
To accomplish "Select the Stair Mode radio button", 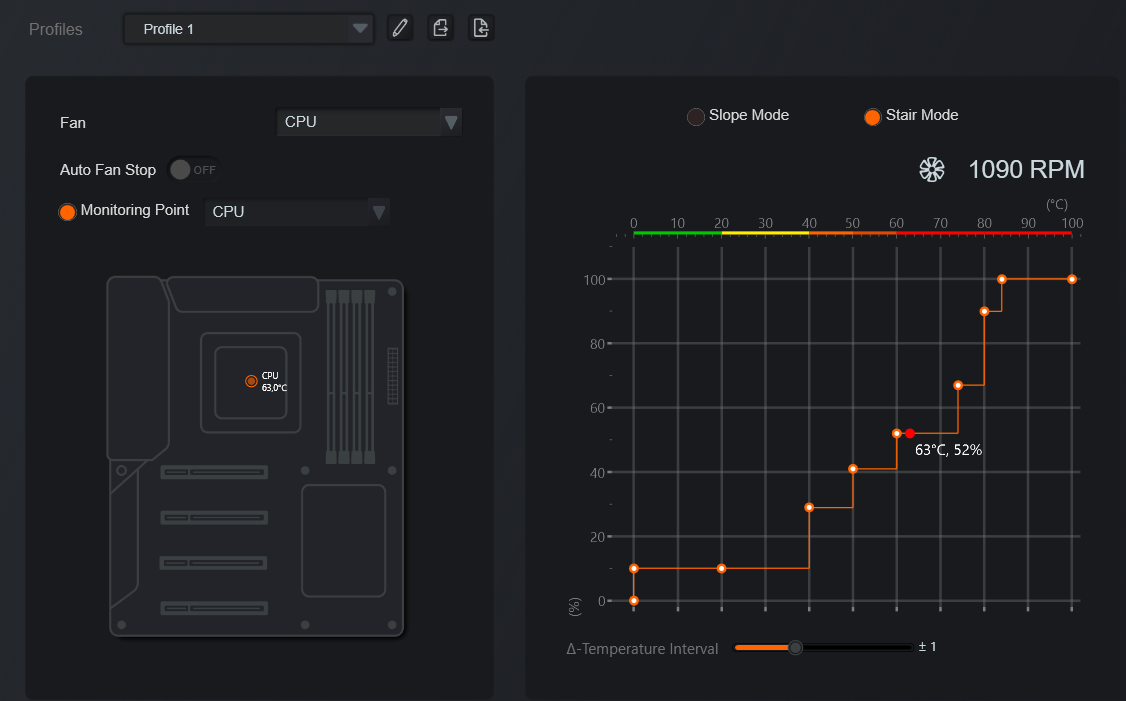I will click(873, 116).
